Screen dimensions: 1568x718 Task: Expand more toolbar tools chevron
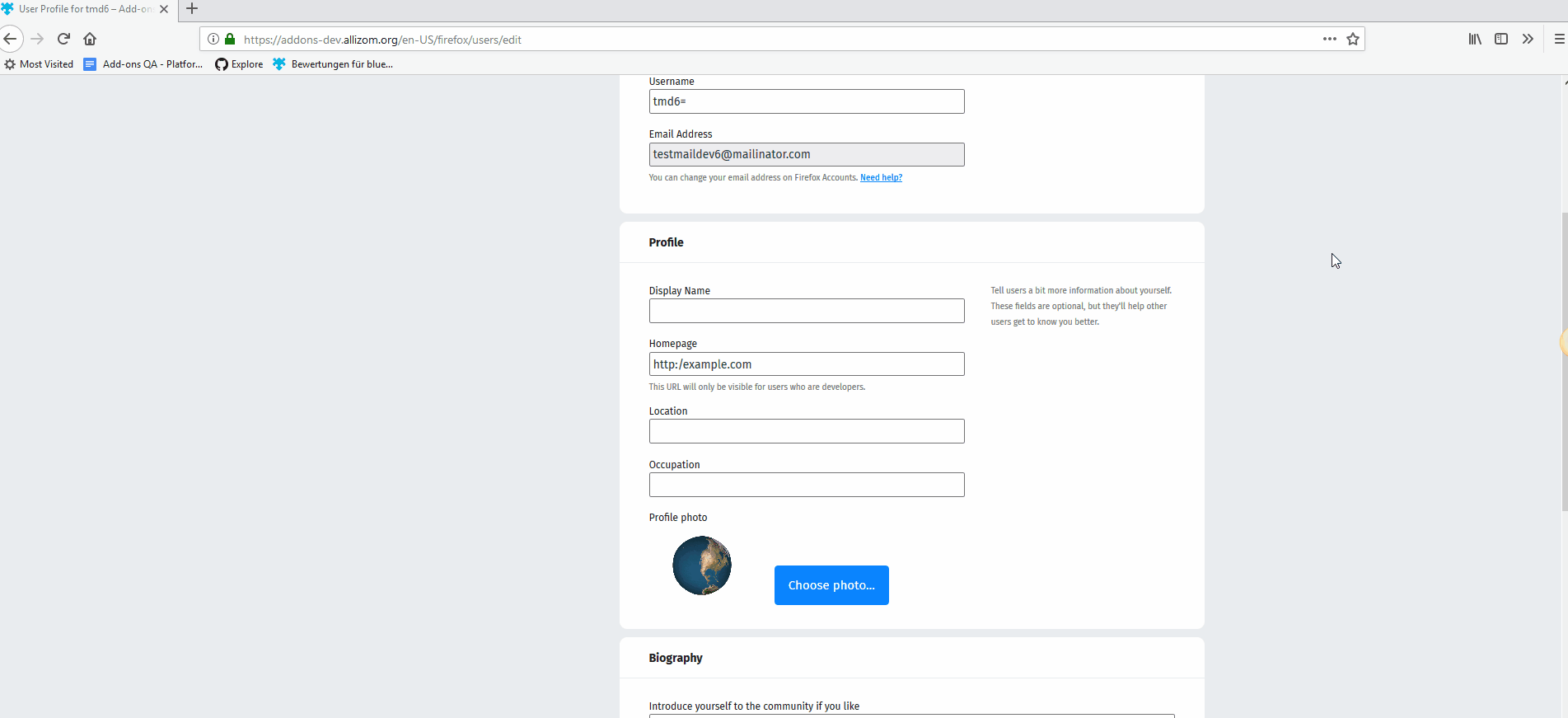point(1528,39)
